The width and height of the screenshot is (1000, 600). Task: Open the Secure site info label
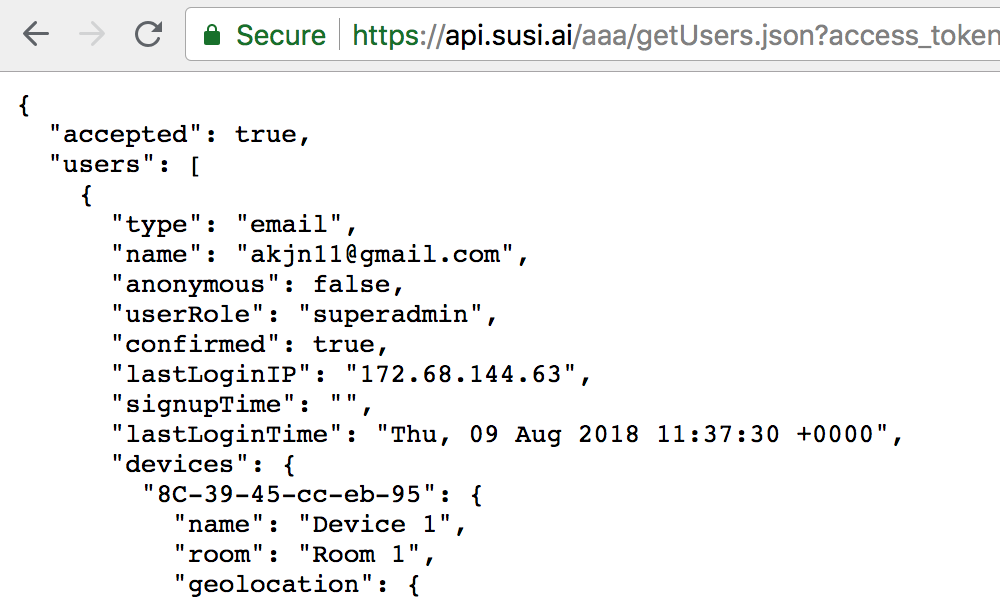click(281, 35)
